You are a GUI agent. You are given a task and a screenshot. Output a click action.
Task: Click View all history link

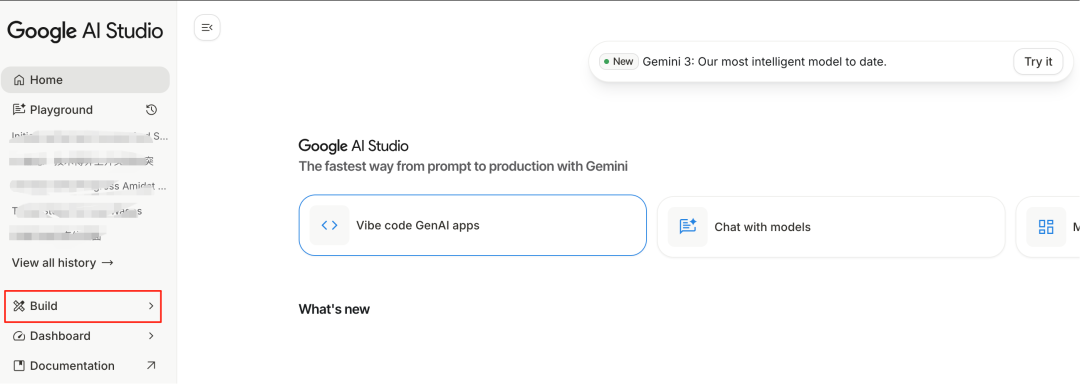(63, 263)
